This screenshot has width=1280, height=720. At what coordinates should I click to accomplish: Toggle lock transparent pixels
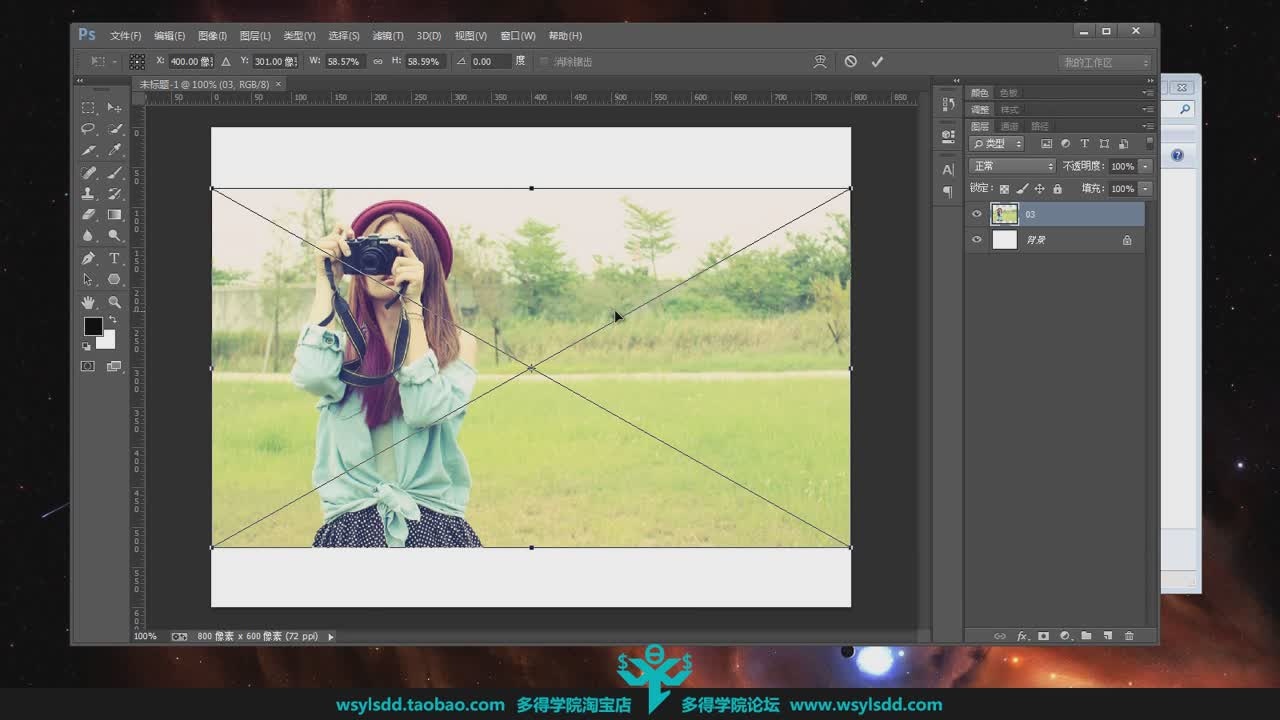point(1004,189)
